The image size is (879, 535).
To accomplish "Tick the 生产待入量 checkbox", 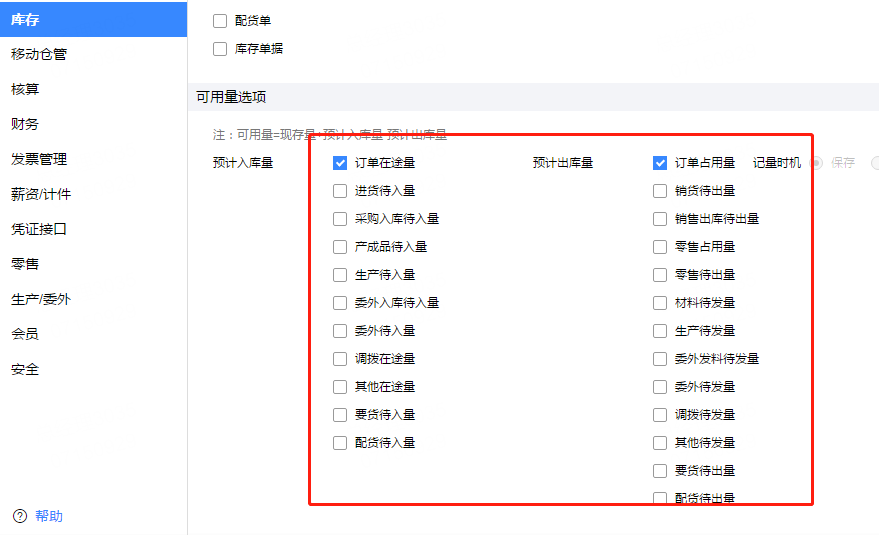I will click(x=340, y=275).
